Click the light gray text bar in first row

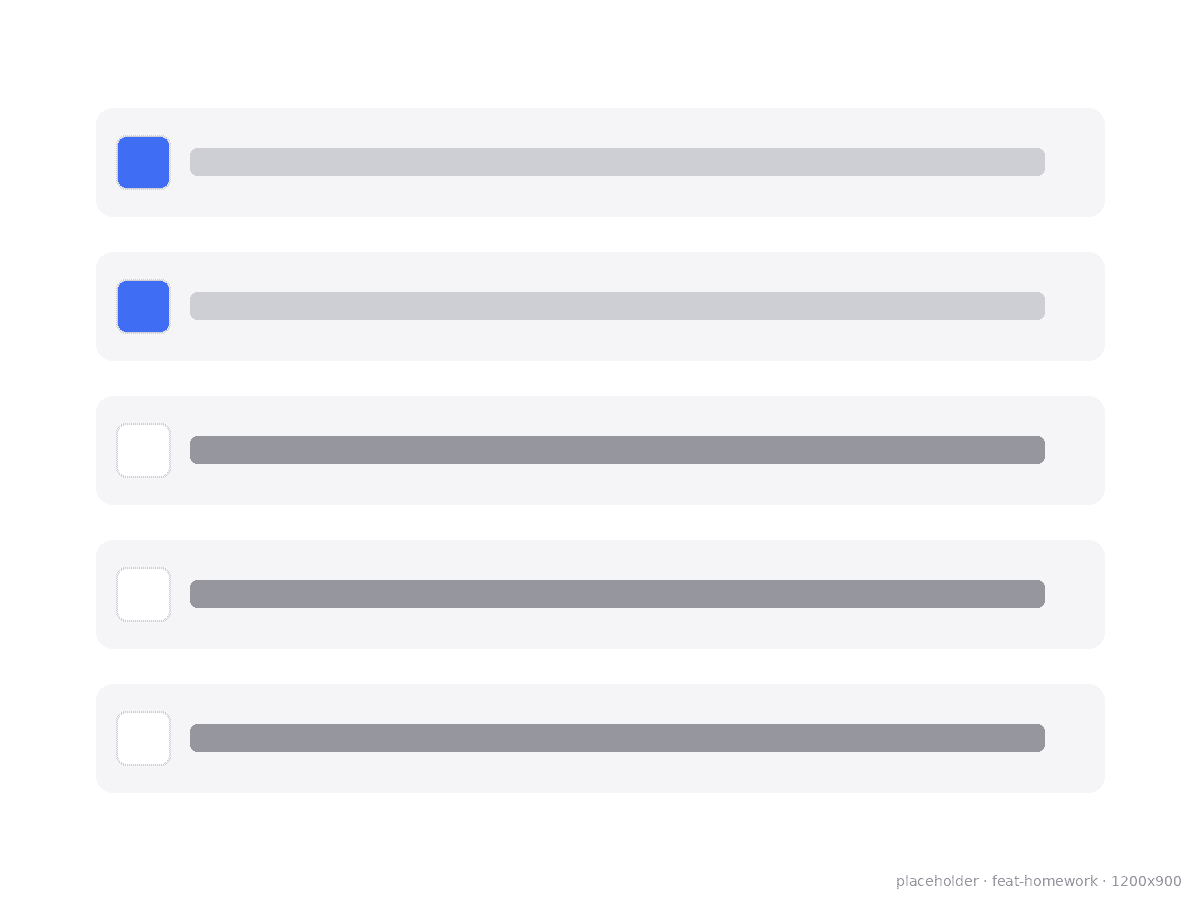pyautogui.click(x=617, y=162)
